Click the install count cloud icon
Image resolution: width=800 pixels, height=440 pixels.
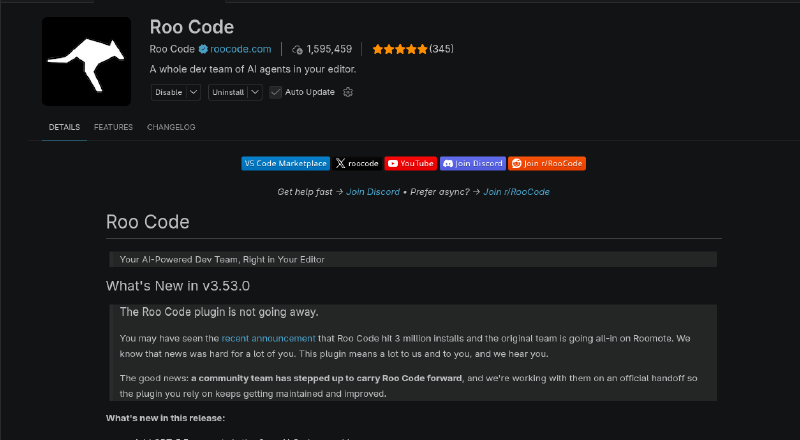pyautogui.click(x=297, y=50)
